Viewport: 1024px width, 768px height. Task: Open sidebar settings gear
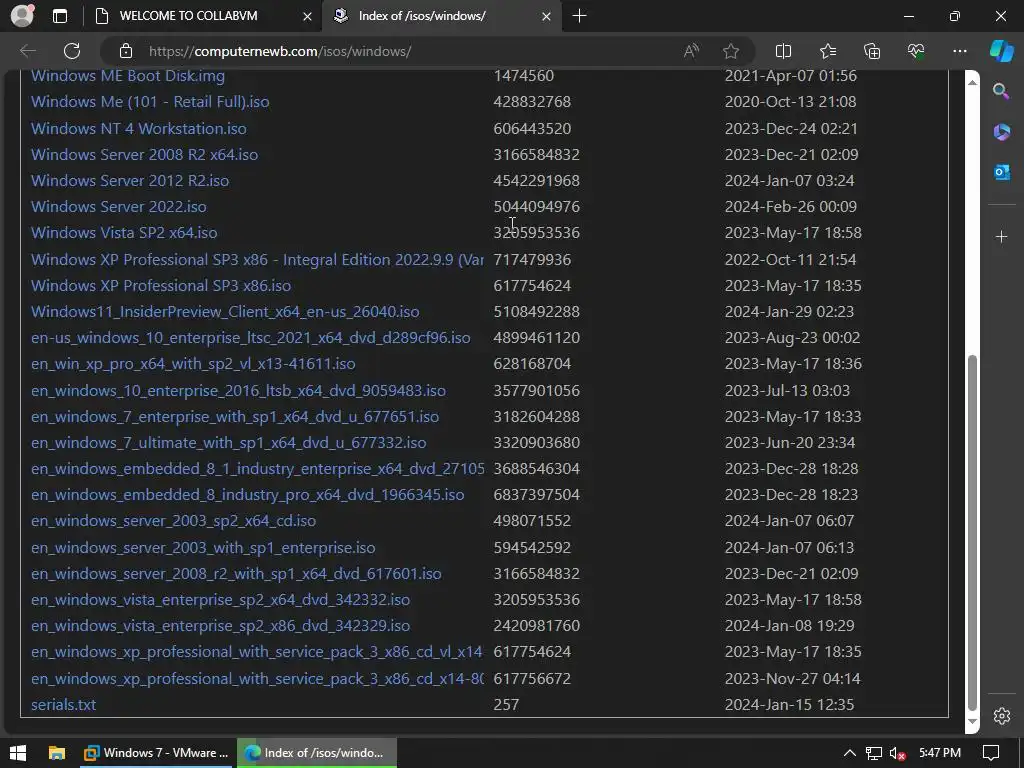[1001, 716]
